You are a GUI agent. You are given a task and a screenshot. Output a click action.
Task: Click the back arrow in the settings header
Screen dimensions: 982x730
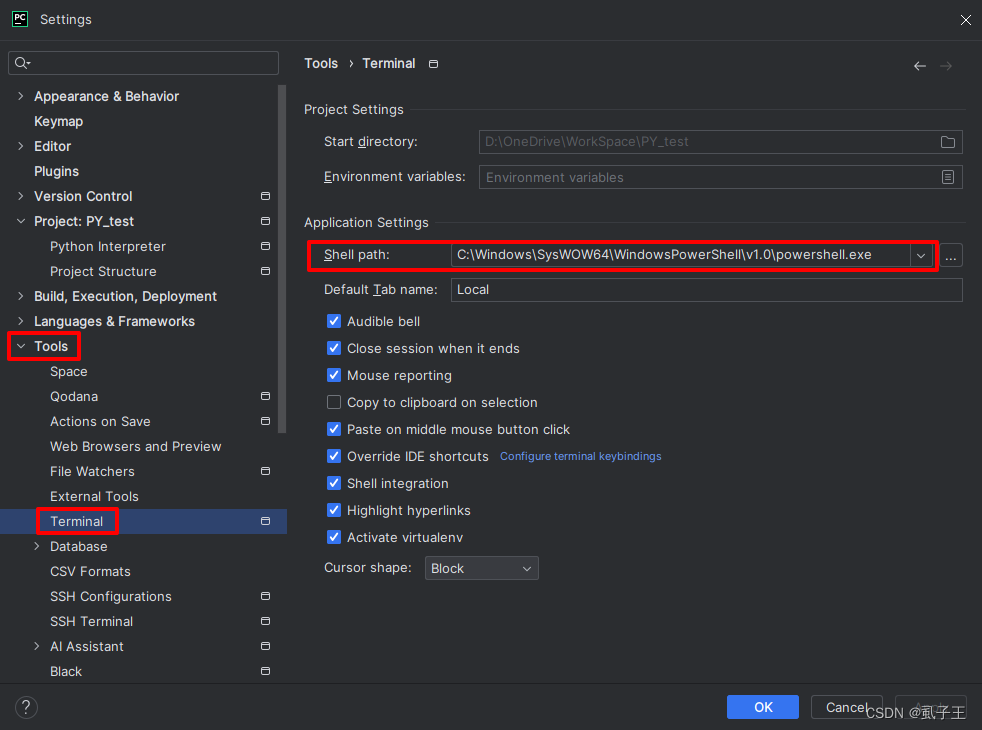pyautogui.click(x=919, y=65)
